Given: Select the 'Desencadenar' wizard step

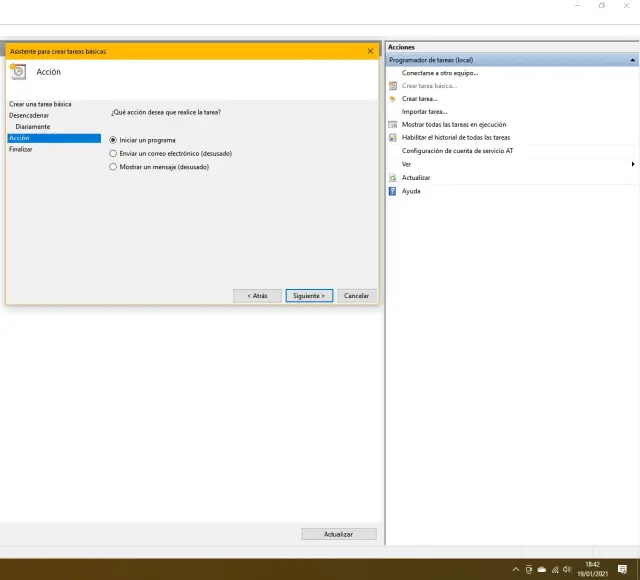Looking at the screenshot, I should [x=29, y=116].
